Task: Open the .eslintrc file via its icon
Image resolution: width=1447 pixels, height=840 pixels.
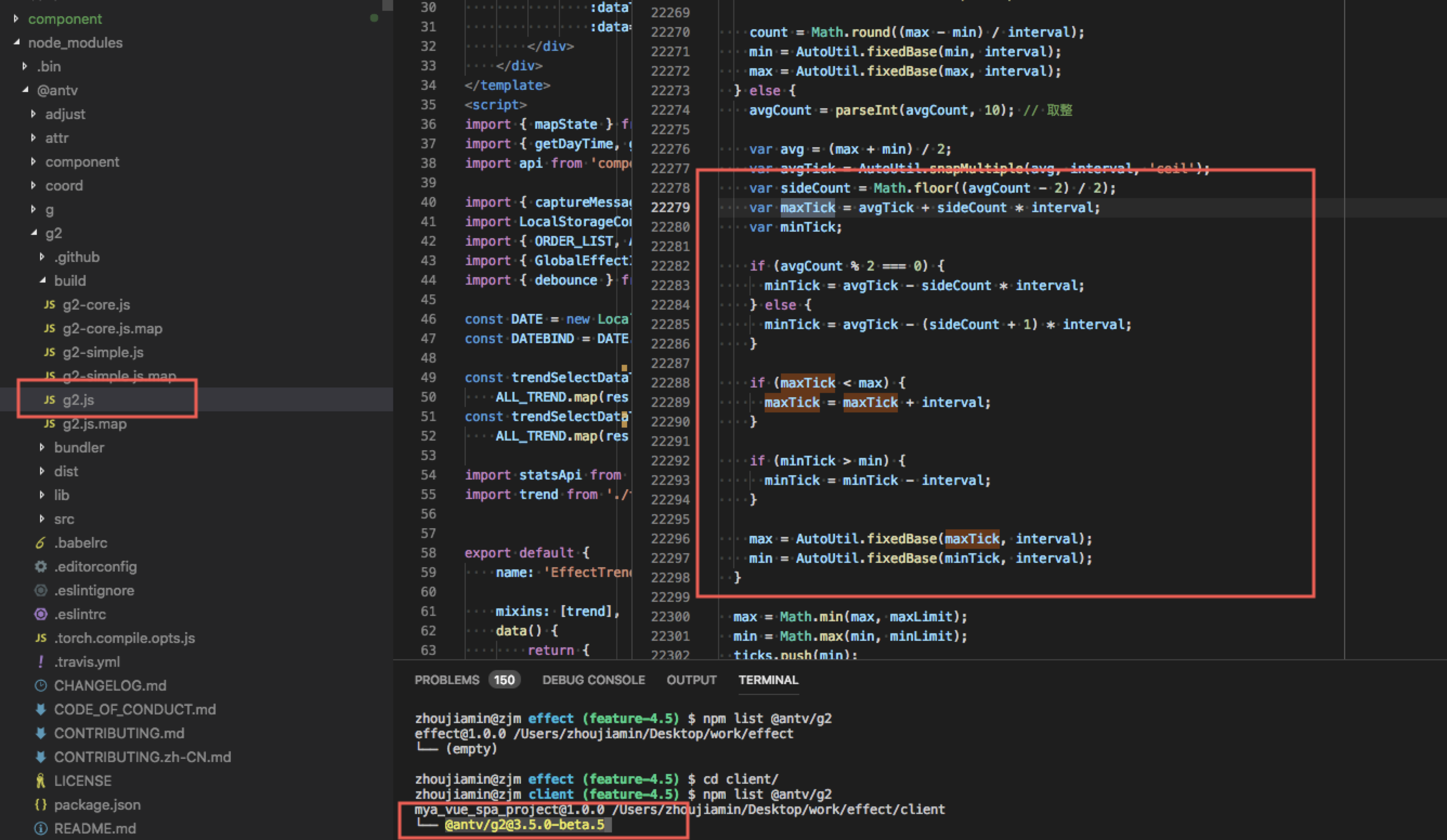Action: coord(40,614)
